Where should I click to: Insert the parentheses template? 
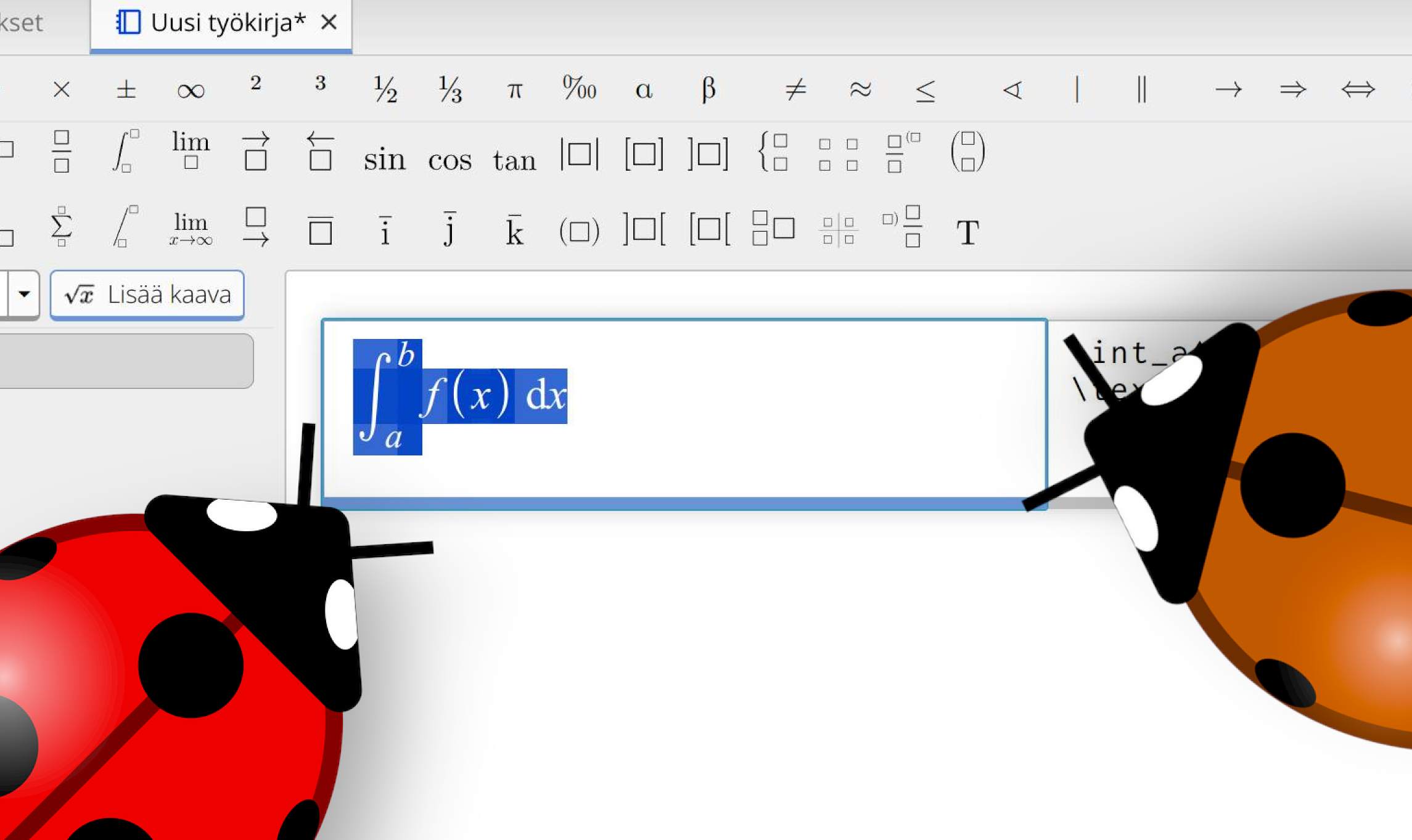click(580, 232)
